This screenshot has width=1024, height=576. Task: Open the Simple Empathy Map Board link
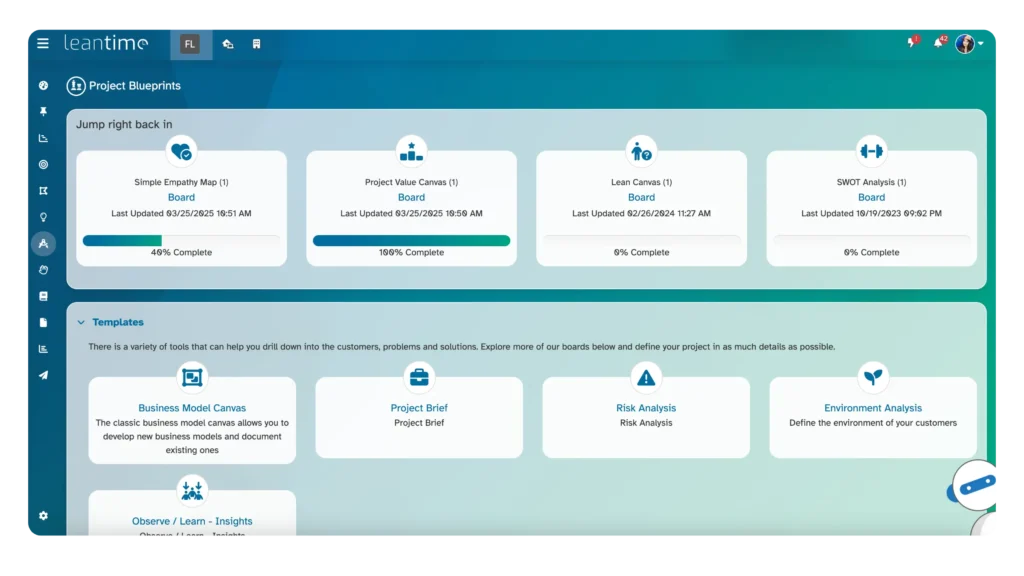pos(182,197)
